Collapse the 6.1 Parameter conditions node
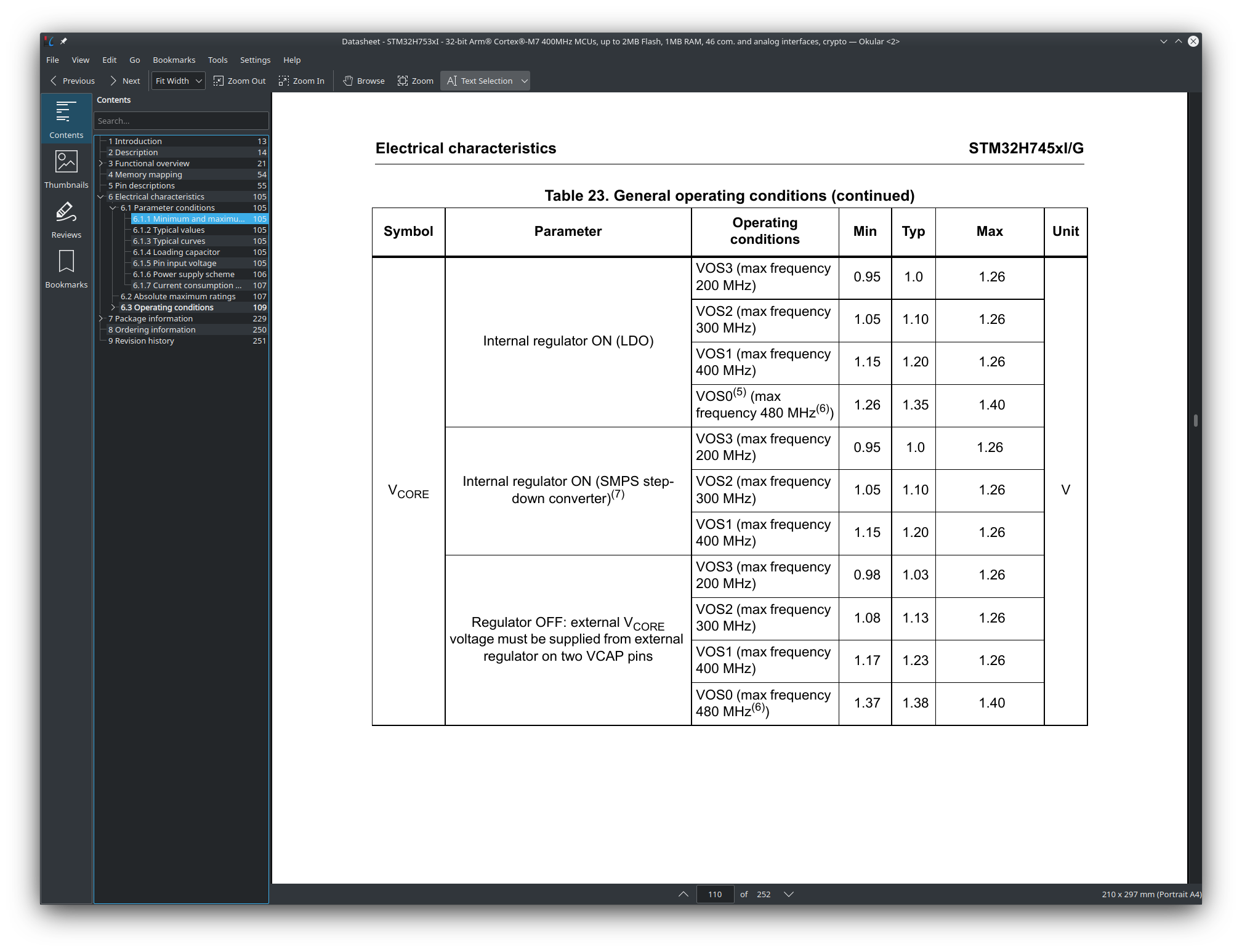Viewport: 1242px width, 952px height. click(x=113, y=208)
